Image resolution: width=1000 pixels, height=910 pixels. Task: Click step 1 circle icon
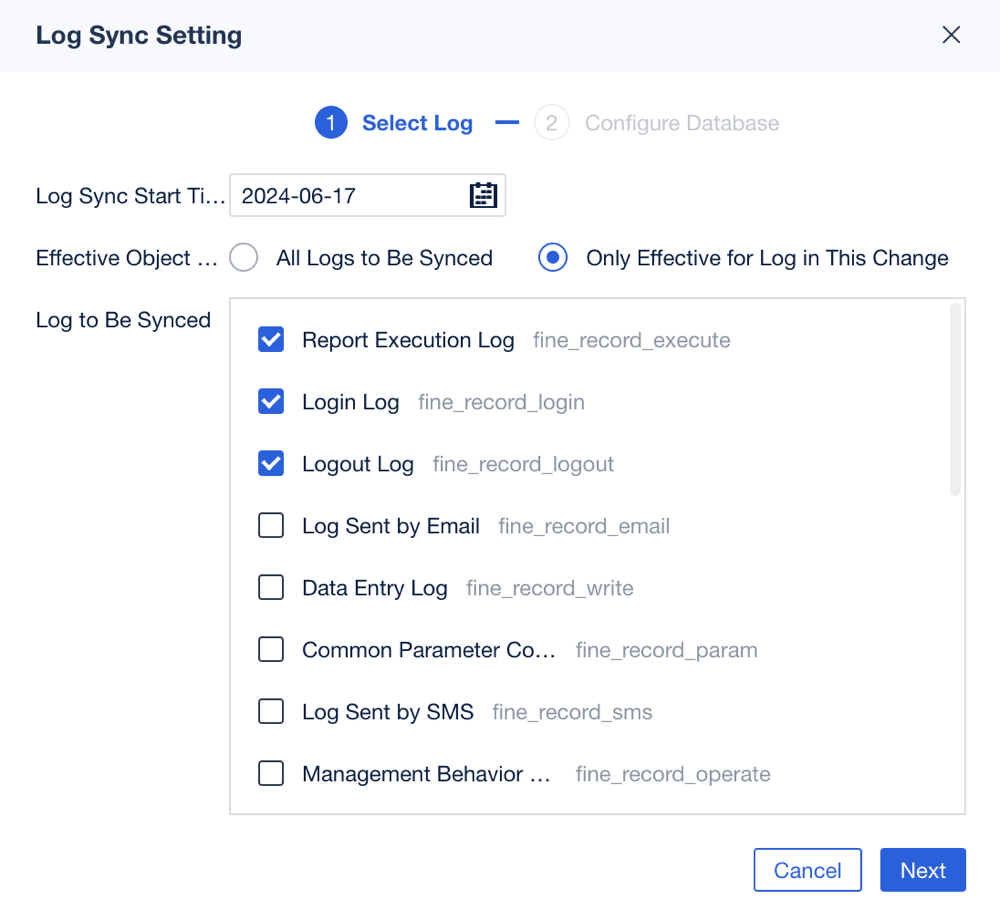point(331,122)
